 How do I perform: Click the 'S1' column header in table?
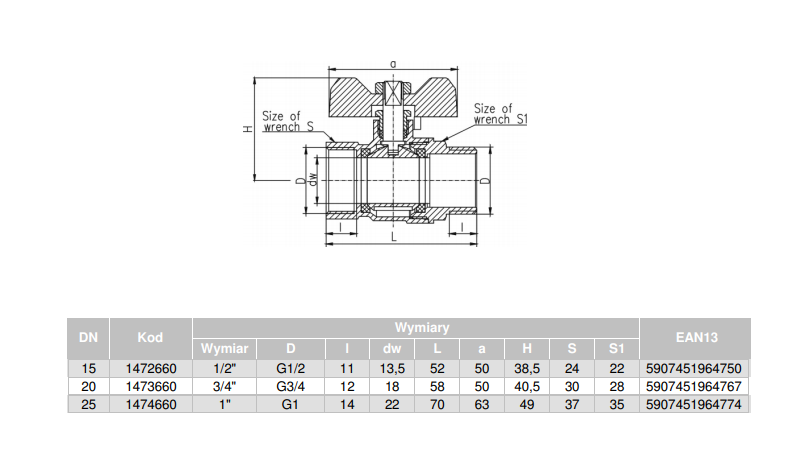pos(616,349)
